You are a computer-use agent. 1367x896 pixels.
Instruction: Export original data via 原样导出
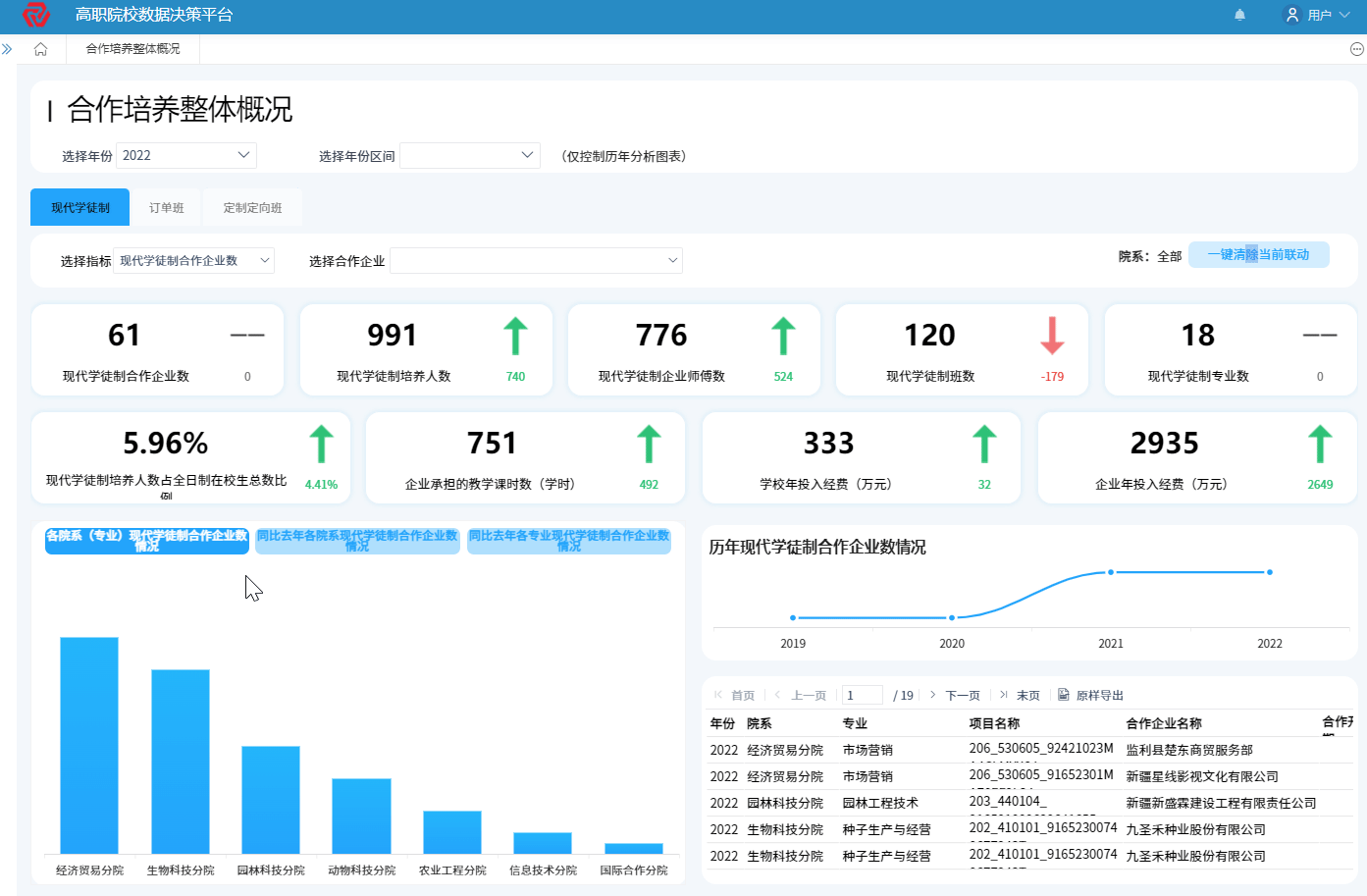coord(1090,695)
